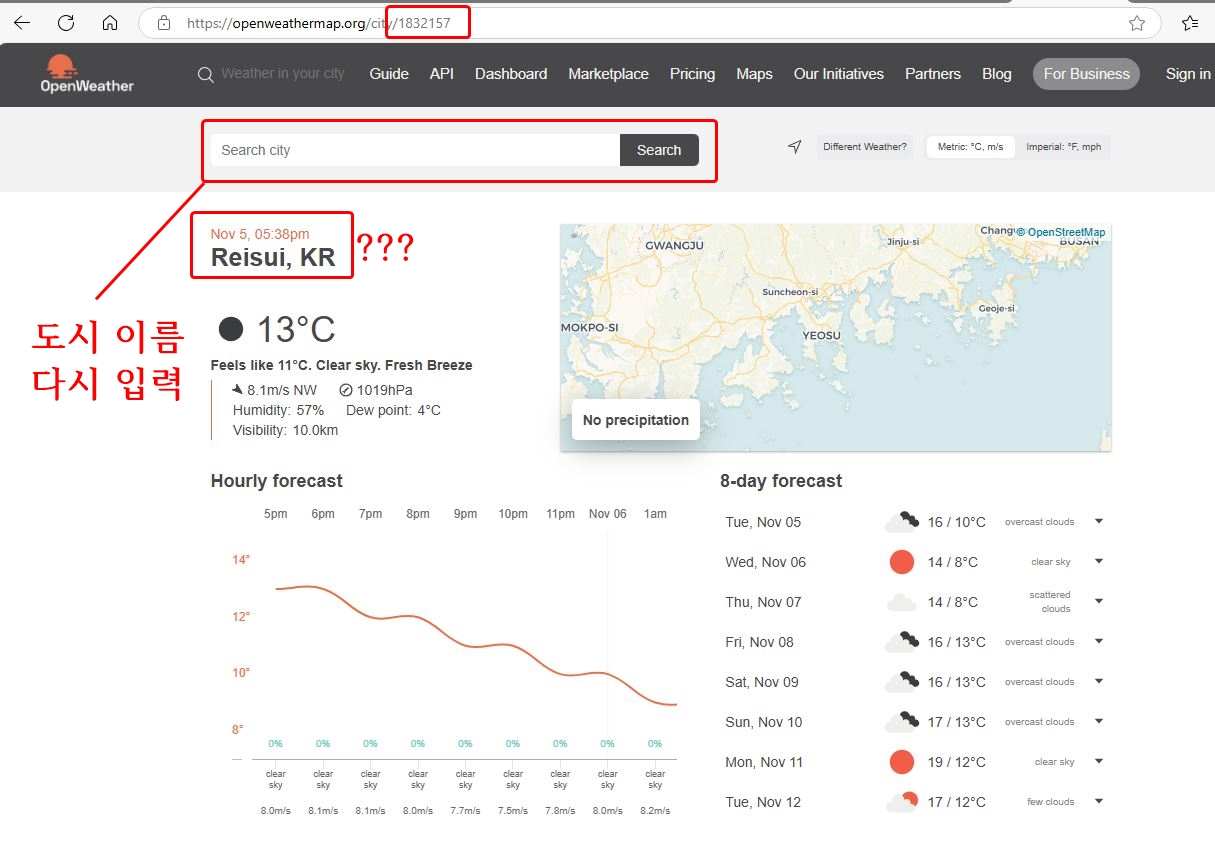Screen dimensions: 1215x852
Task: Open the favorites list icon
Action: tap(1190, 23)
